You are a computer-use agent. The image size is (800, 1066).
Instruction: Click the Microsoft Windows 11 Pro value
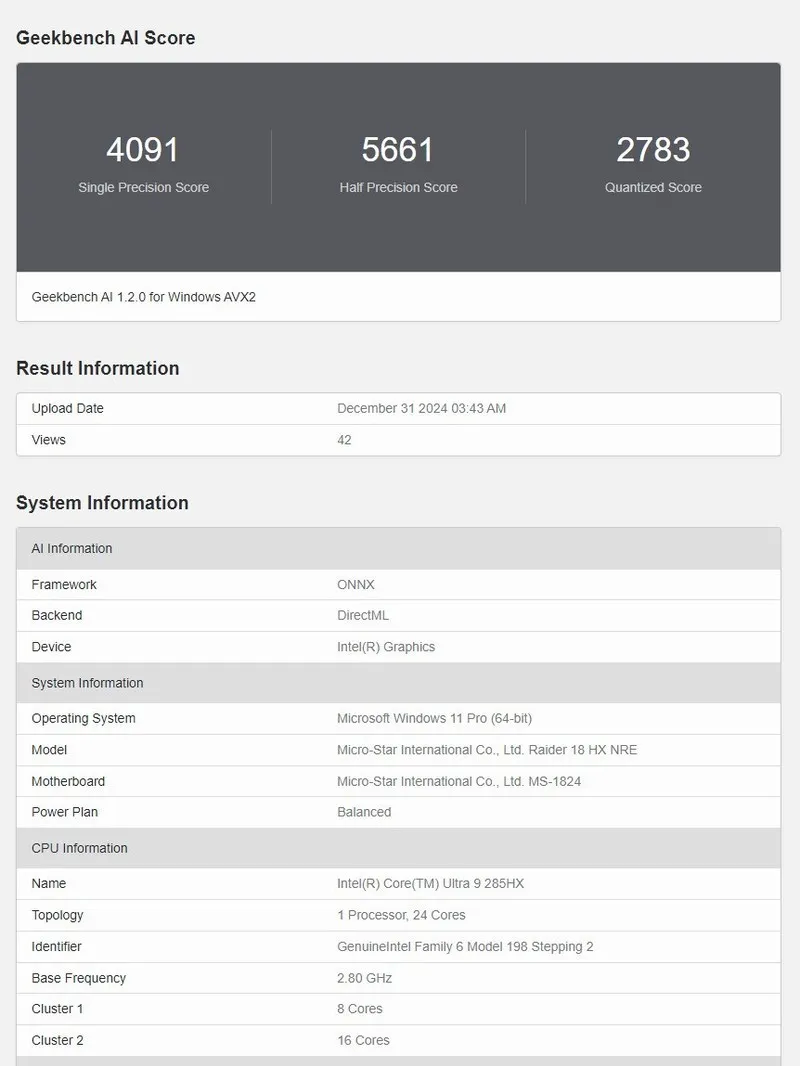click(434, 718)
